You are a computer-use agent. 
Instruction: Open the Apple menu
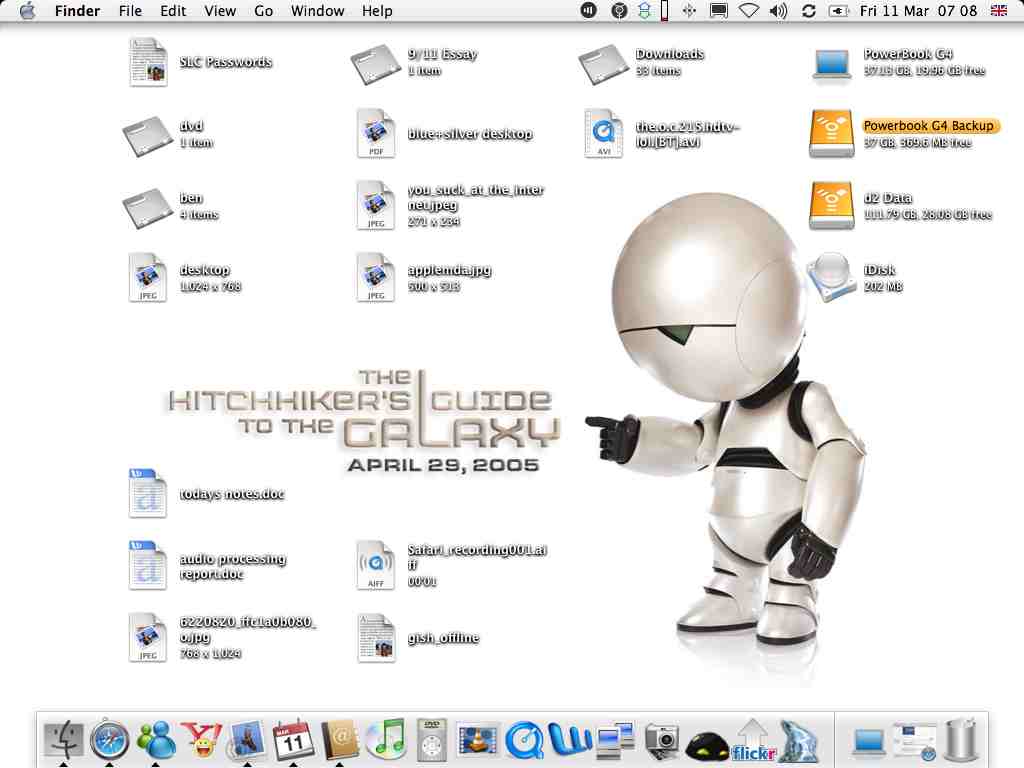click(27, 11)
